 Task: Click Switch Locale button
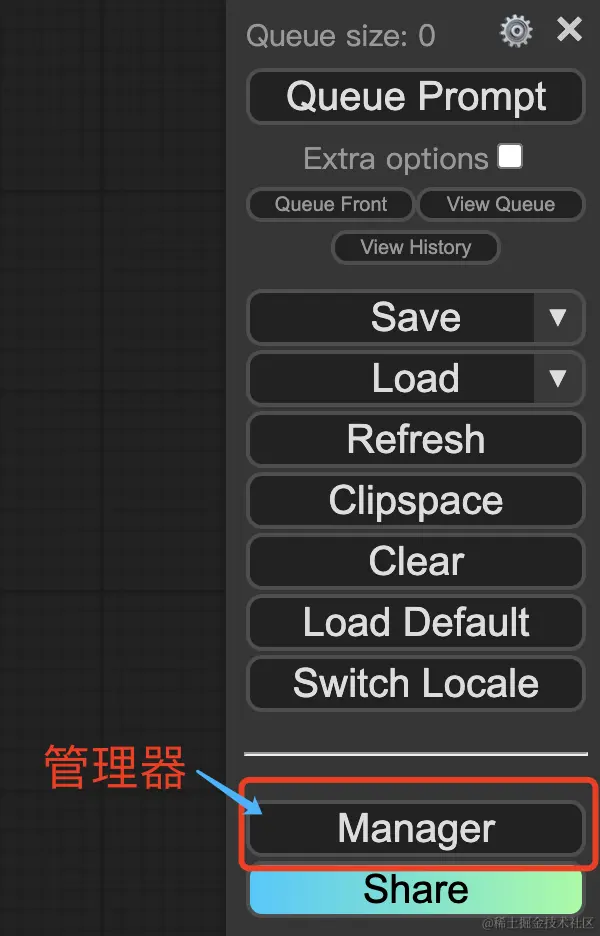click(x=416, y=683)
